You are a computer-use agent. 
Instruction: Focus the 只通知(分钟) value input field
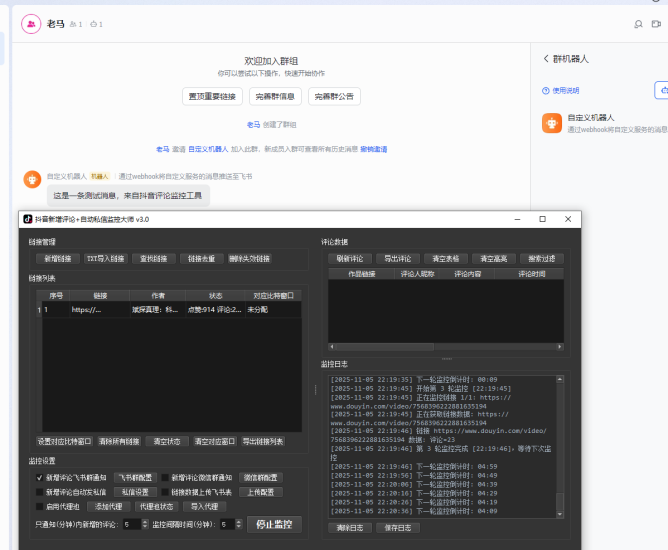[132, 524]
